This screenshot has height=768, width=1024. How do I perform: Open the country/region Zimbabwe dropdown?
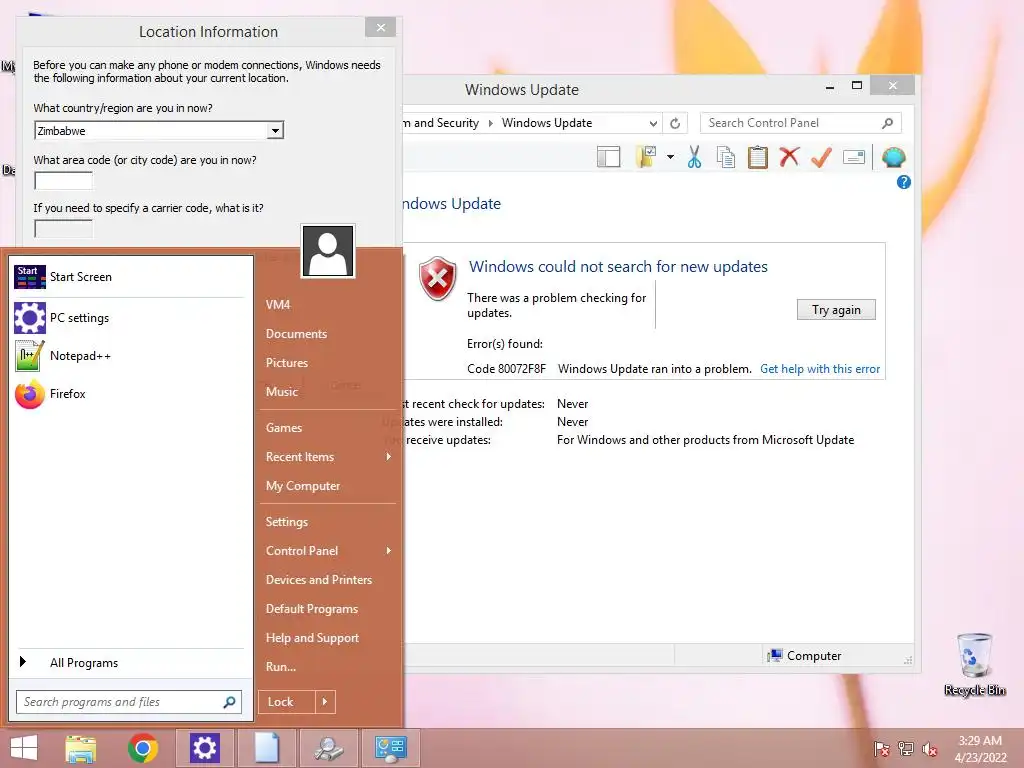tap(276, 131)
